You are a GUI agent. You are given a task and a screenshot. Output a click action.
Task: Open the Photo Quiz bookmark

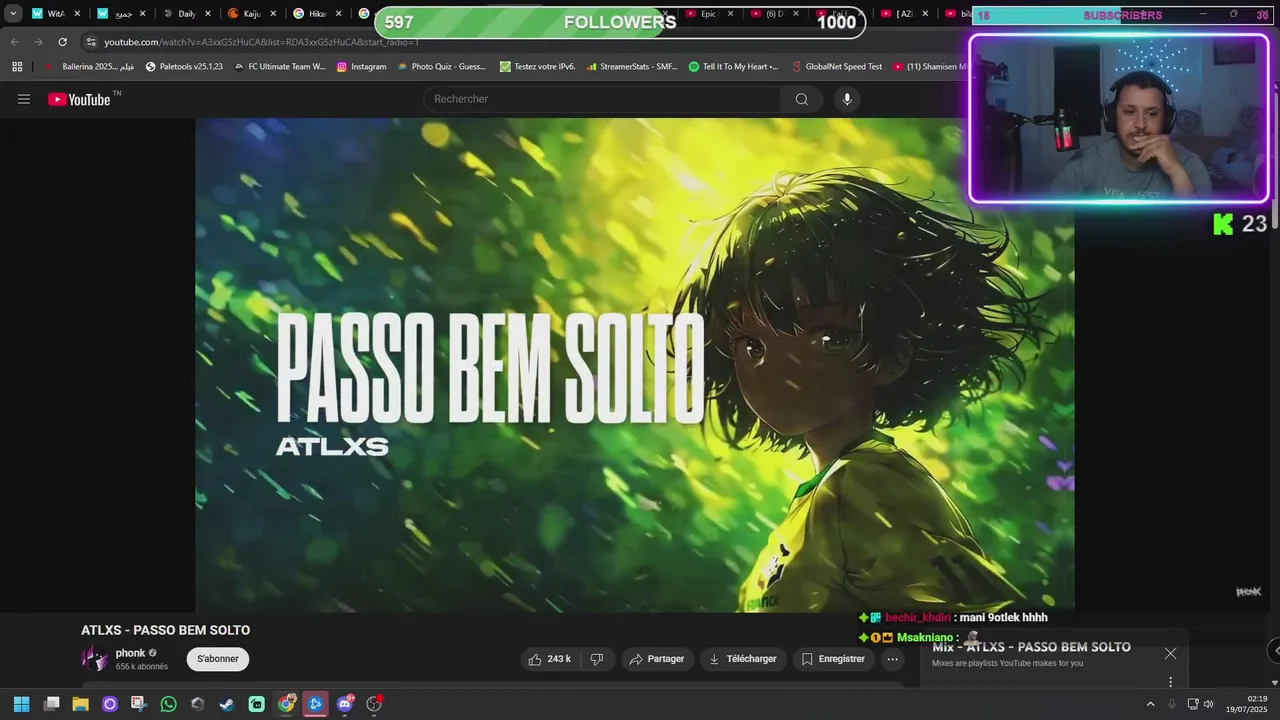pyautogui.click(x=441, y=67)
